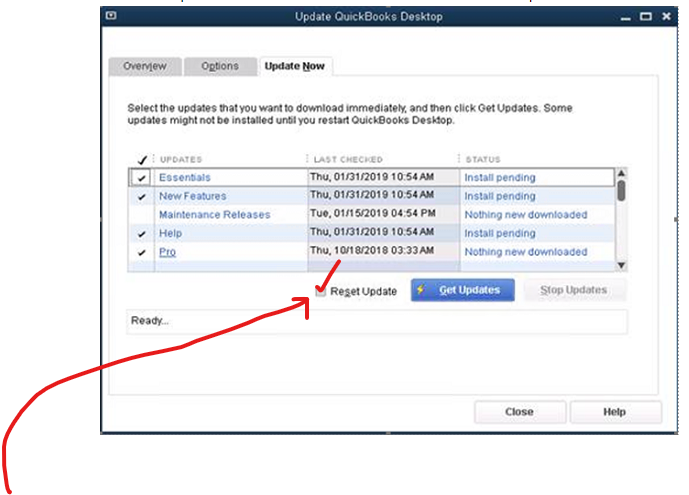Click the STATUS column header
Screen dimensions: 689x495
(x=483, y=159)
